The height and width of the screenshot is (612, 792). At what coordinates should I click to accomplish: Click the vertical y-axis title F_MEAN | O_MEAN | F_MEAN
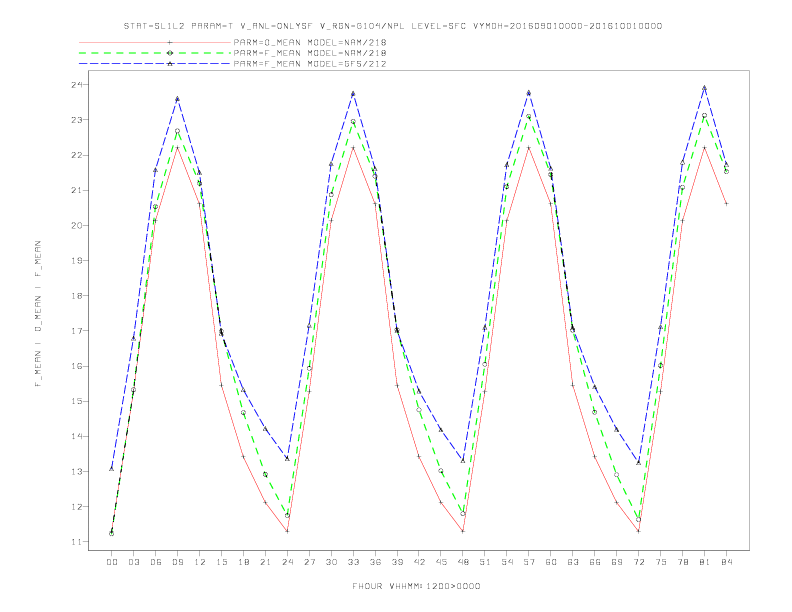click(x=38, y=314)
